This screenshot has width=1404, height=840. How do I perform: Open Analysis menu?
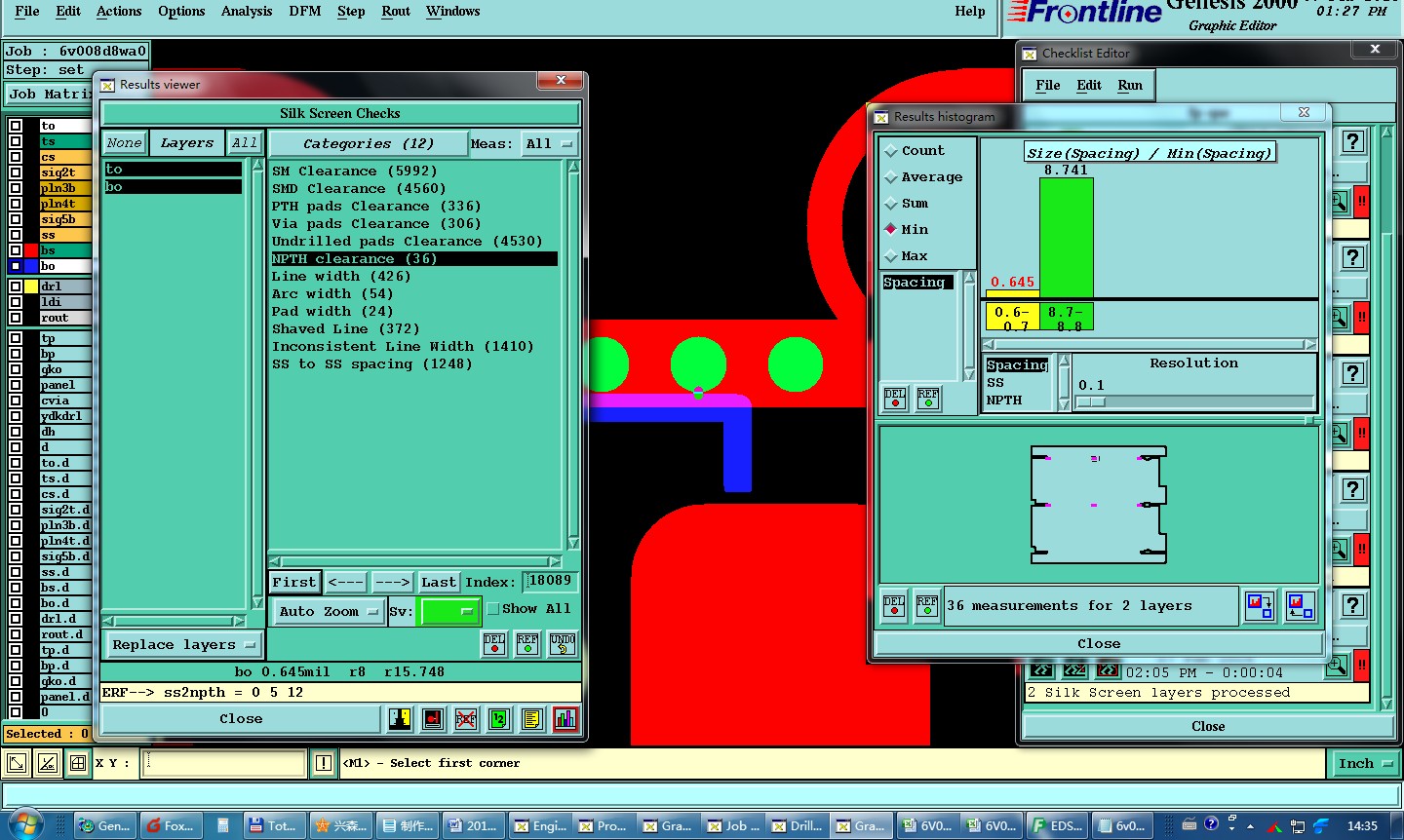(247, 12)
